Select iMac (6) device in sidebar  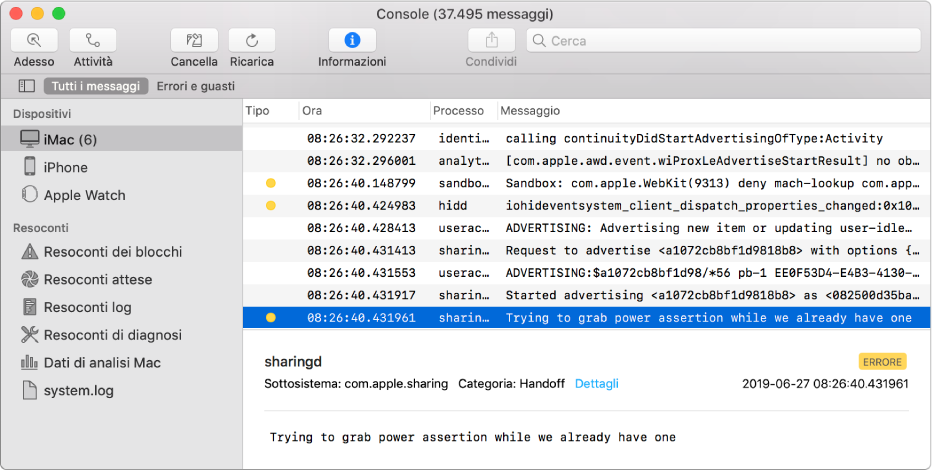pyautogui.click(x=122, y=139)
